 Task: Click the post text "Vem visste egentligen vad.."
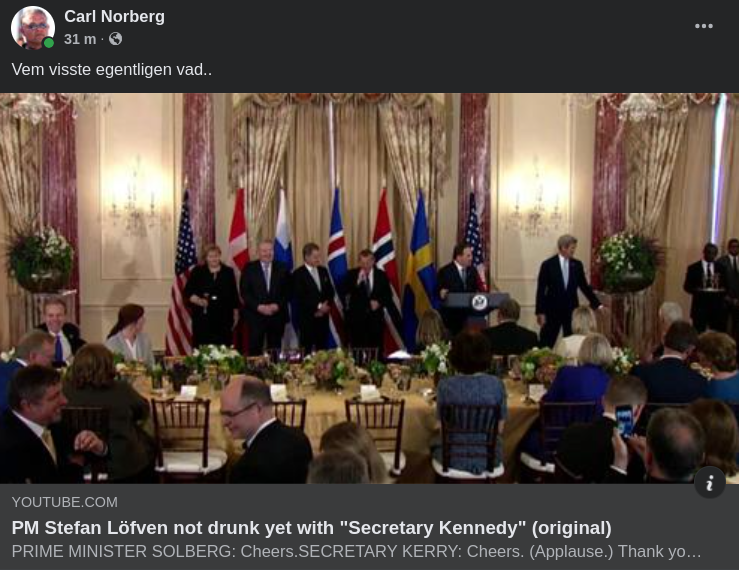112,69
